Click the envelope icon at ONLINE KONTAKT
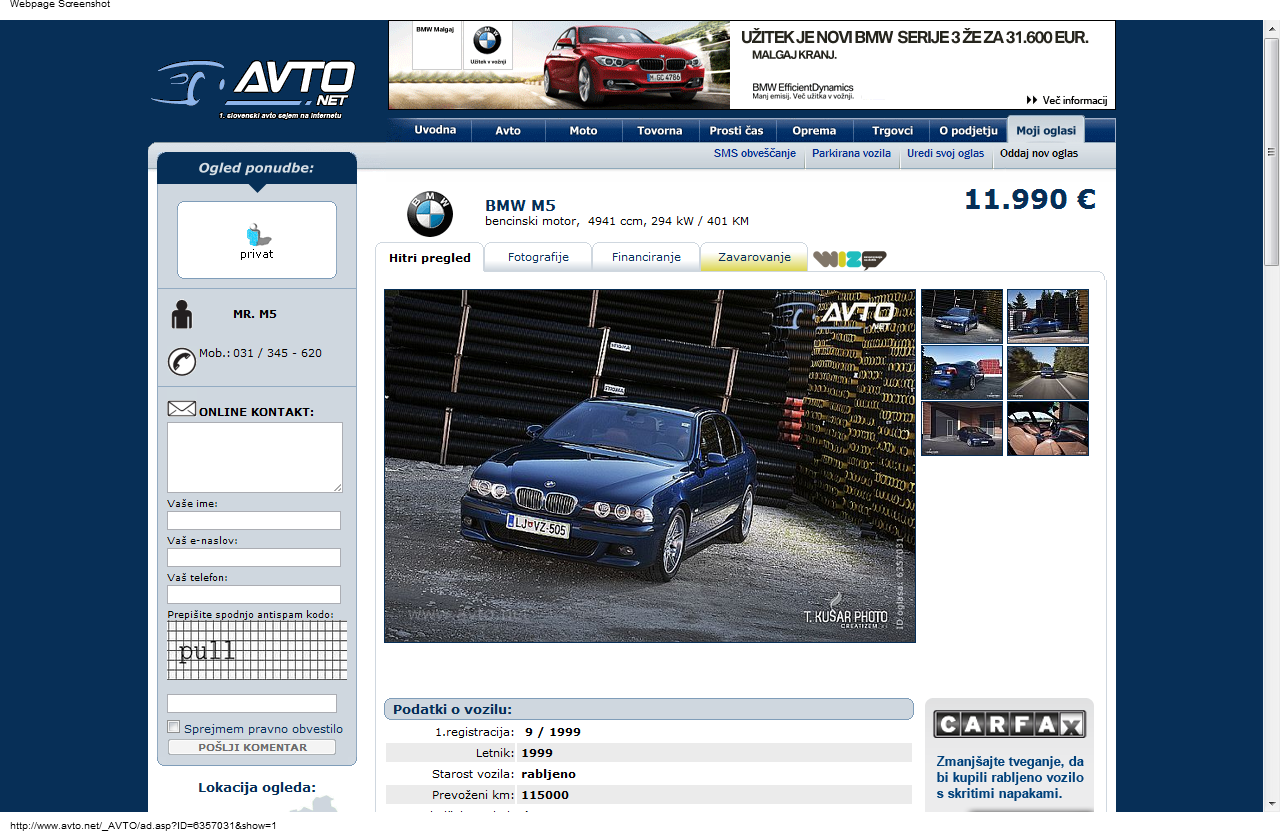Viewport: 1280px width, 832px height. (181, 409)
